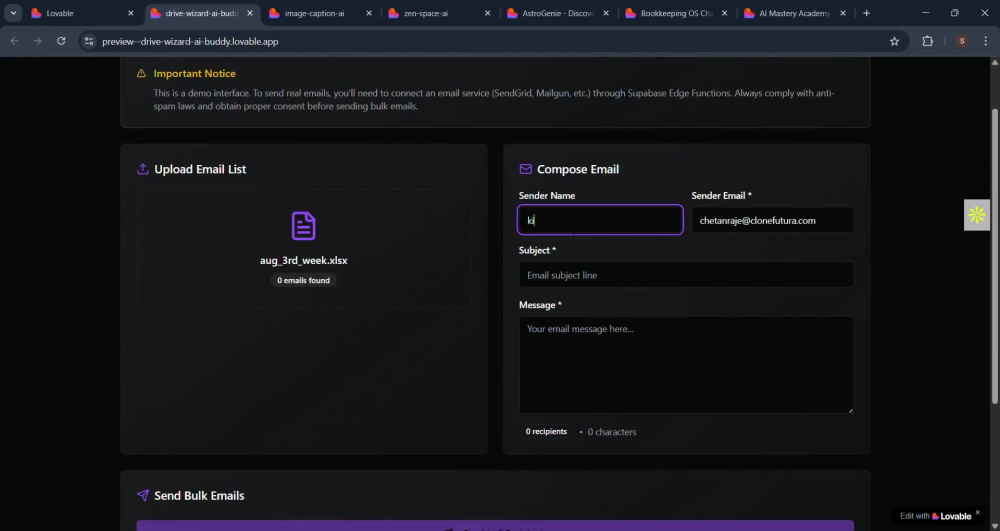The height and width of the screenshot is (531, 1000).
Task: Open the tab search dropdown arrow
Action: 13,13
